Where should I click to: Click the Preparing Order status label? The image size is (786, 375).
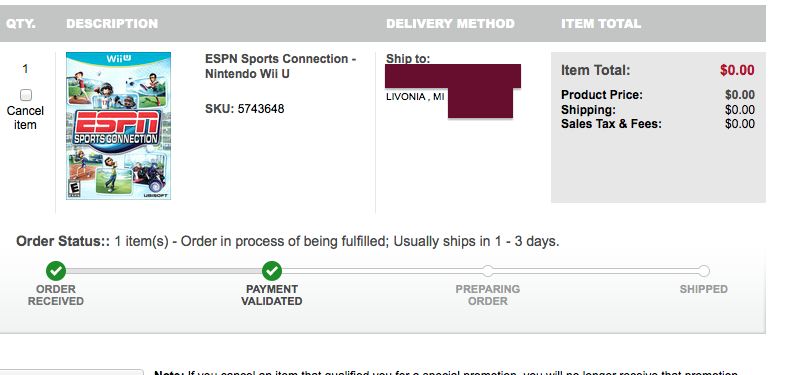[x=488, y=295]
